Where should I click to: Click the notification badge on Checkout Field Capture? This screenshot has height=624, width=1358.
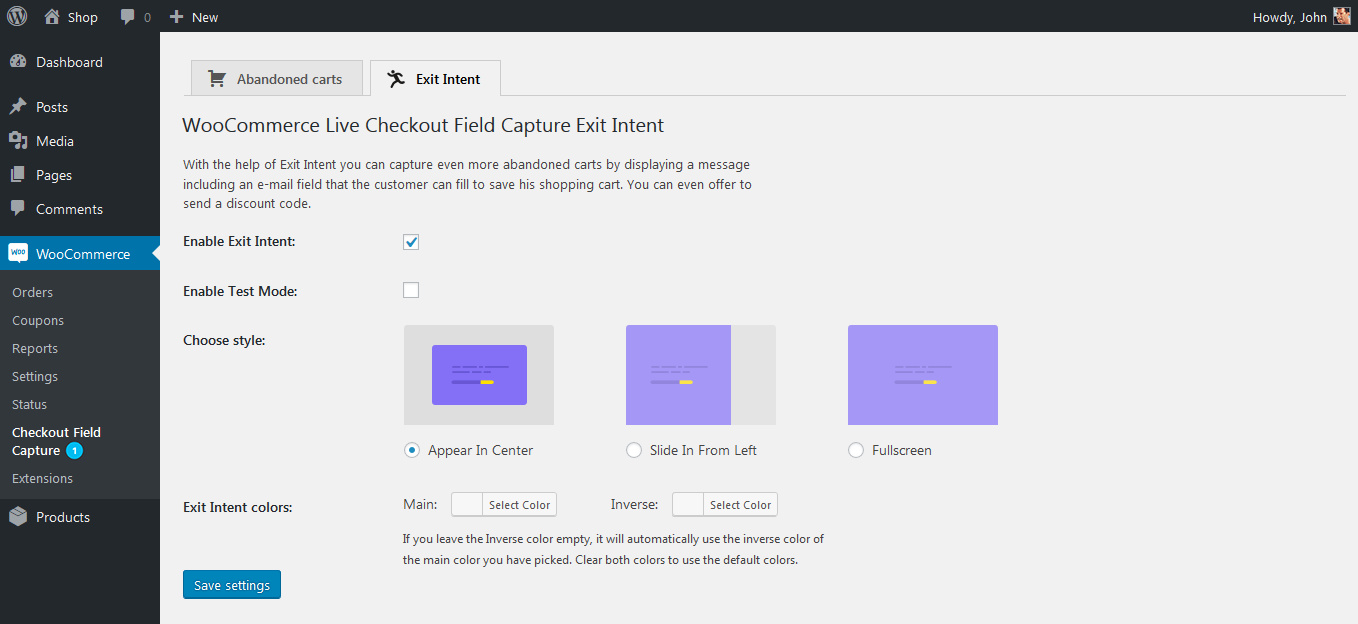(x=74, y=451)
